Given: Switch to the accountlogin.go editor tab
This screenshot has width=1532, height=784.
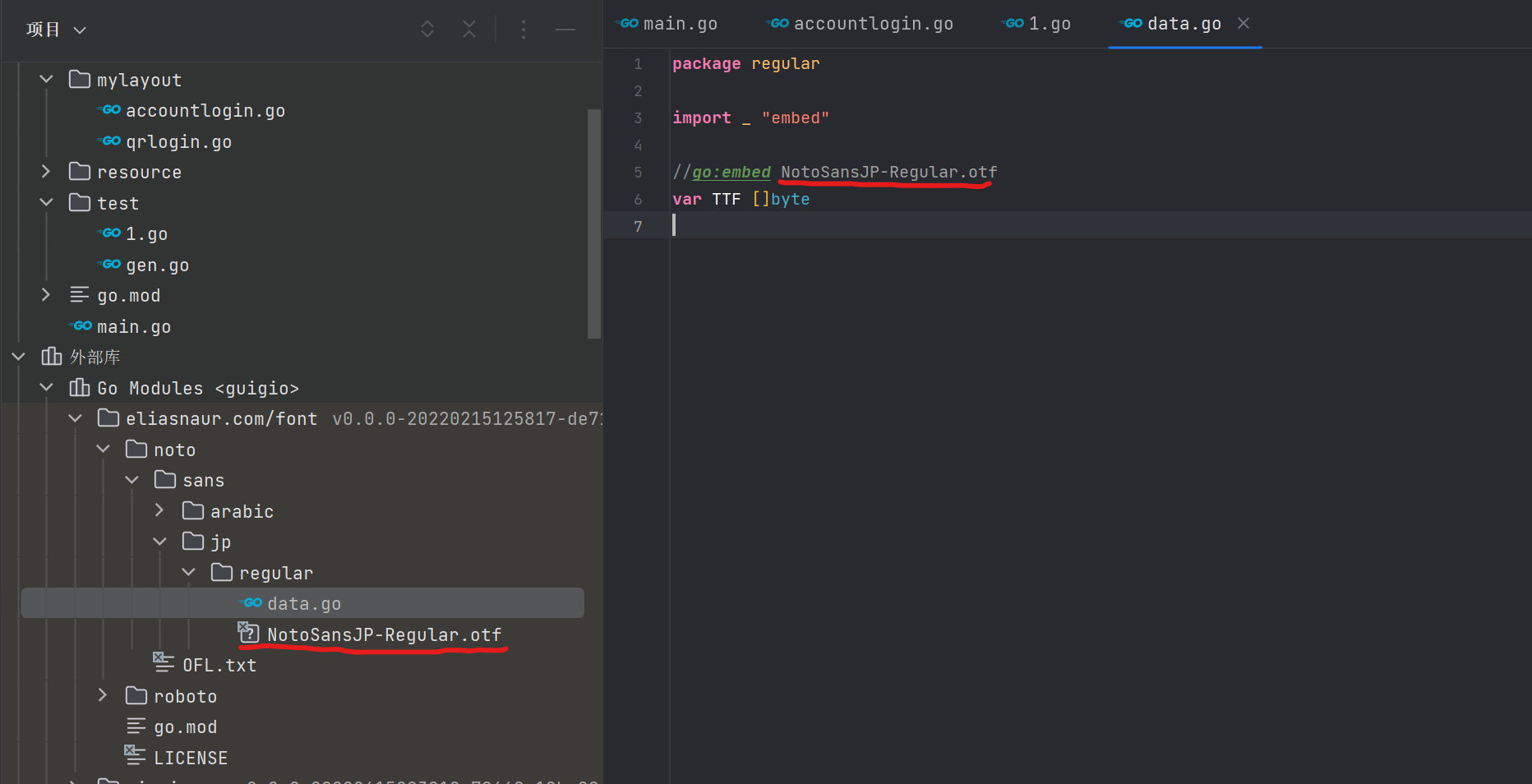Looking at the screenshot, I should click(861, 24).
